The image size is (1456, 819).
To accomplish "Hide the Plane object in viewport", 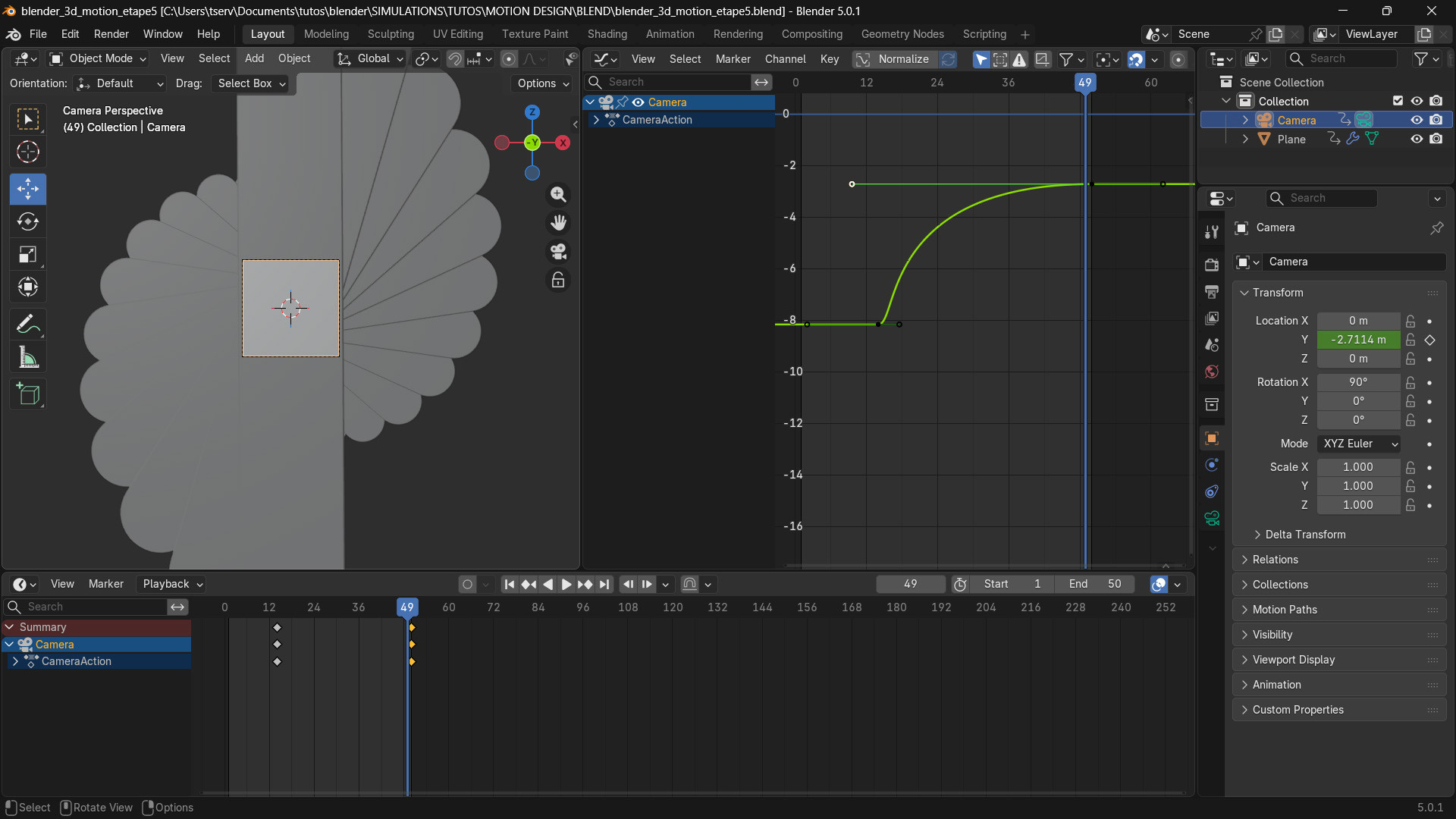I will tap(1416, 139).
